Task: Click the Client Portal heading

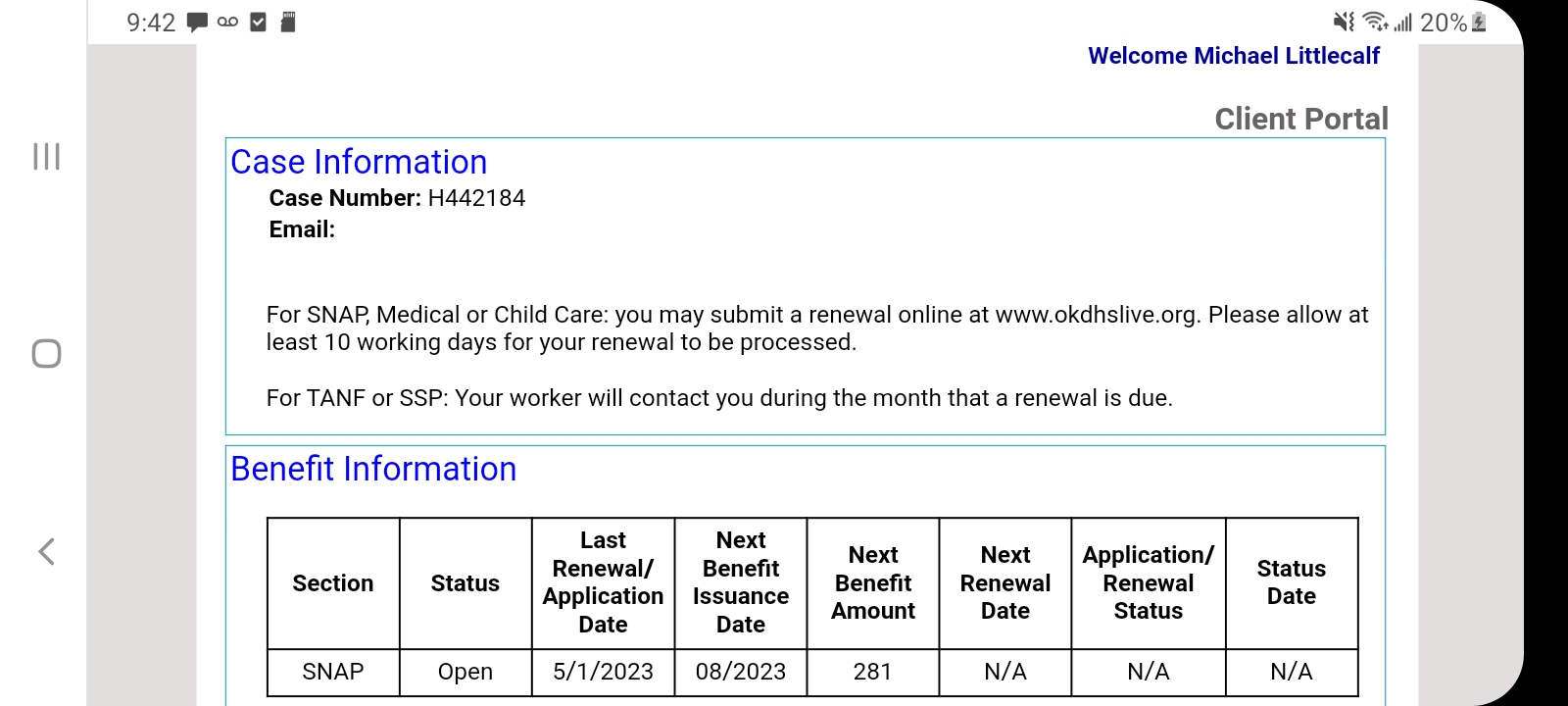Action: tap(1301, 119)
